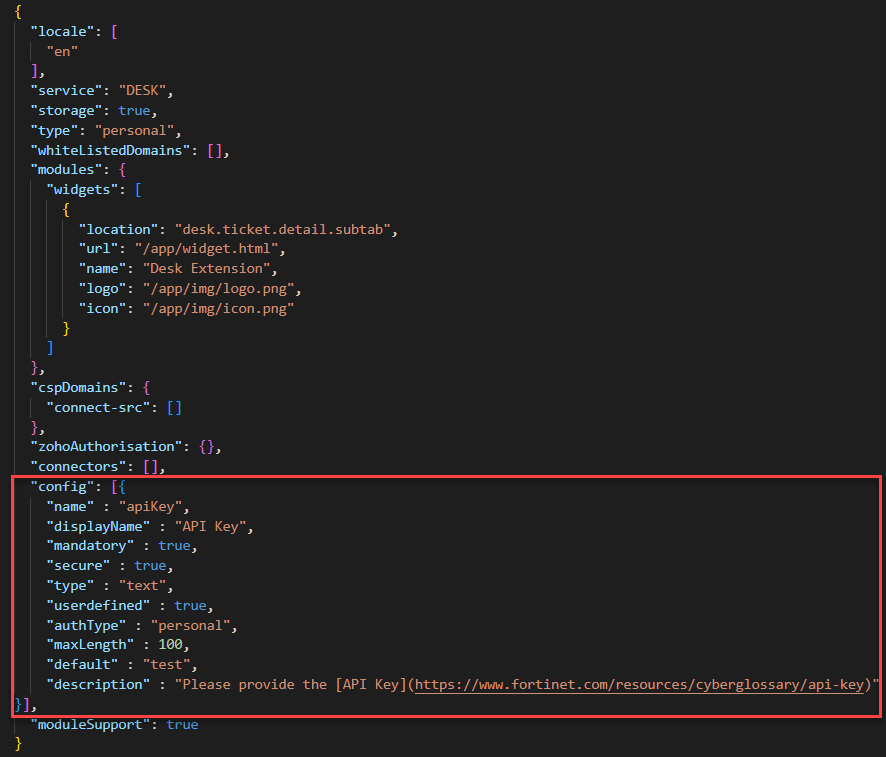
Task: Click the "zohoAuthorisation" key
Action: [106, 446]
